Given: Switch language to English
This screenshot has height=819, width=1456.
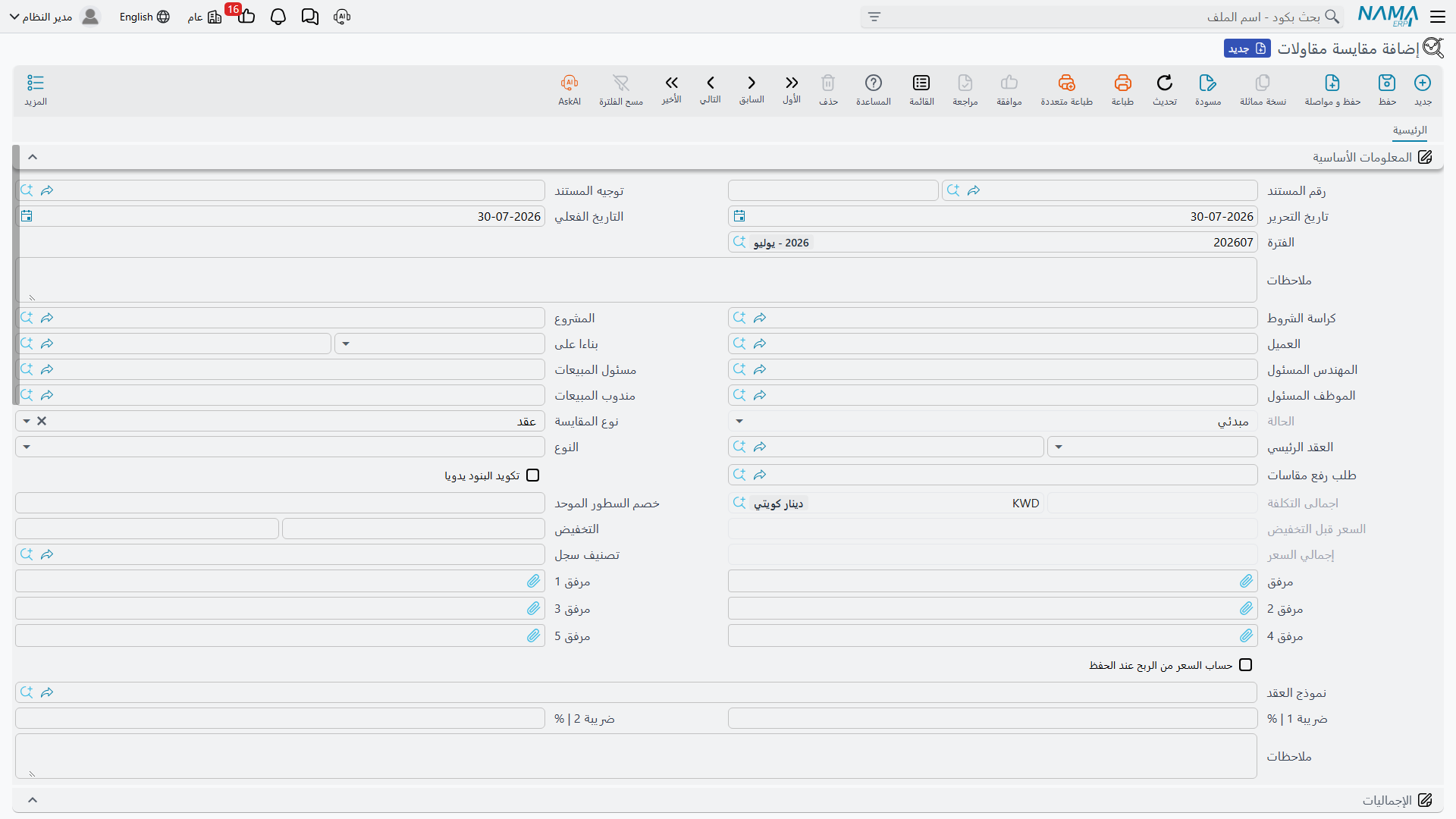Looking at the screenshot, I should point(144,17).
